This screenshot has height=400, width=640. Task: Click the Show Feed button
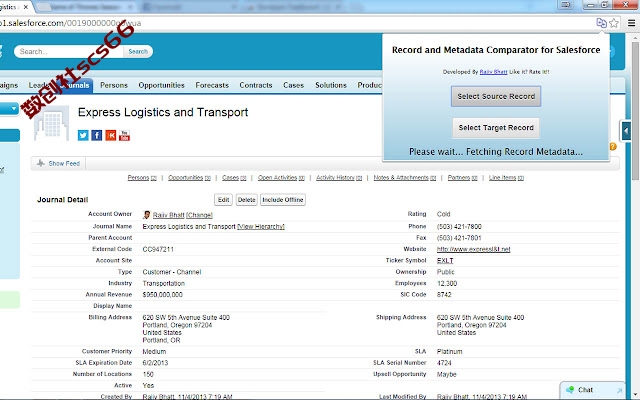[58, 163]
